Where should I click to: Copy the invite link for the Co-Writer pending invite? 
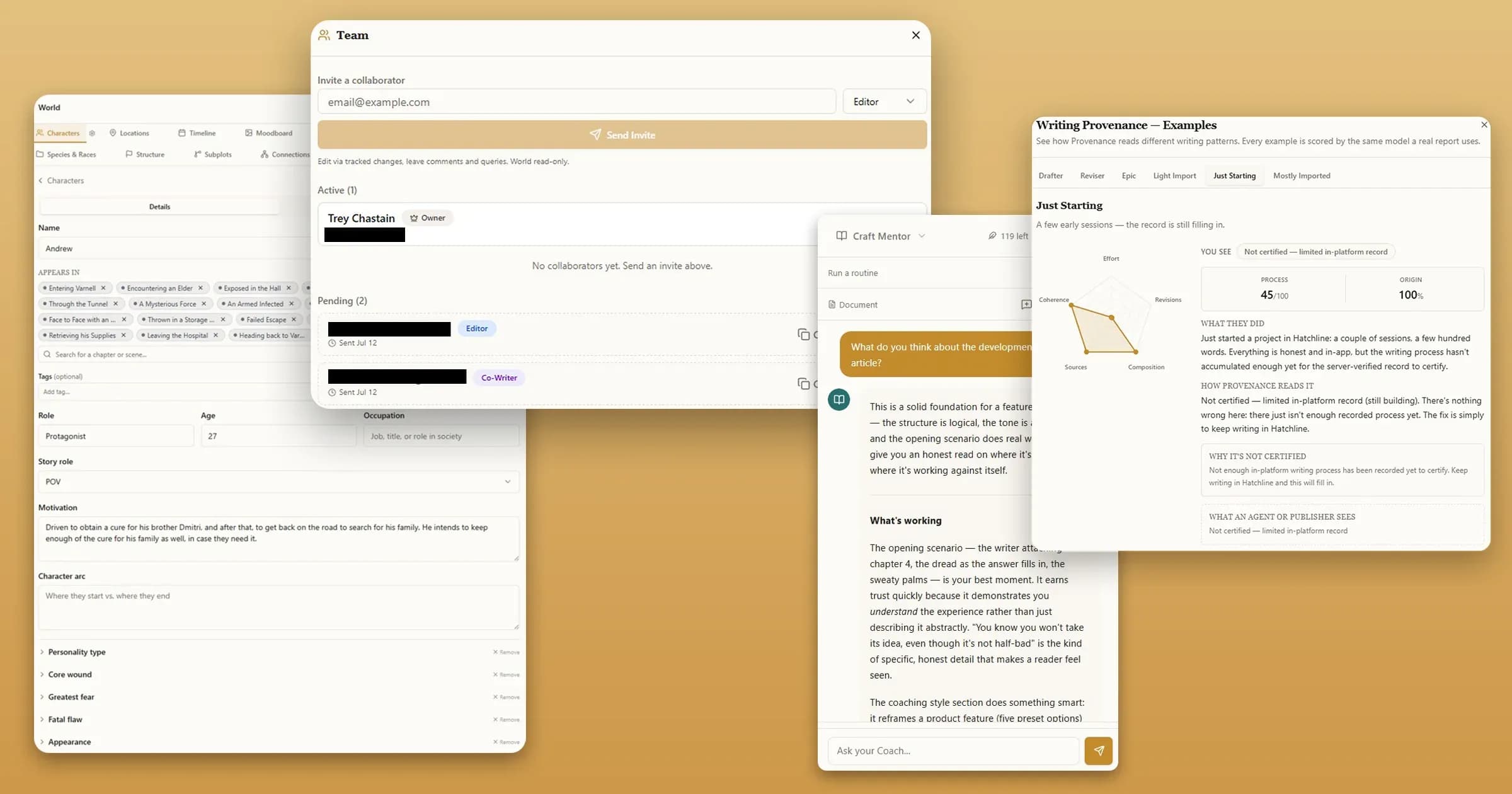tap(803, 383)
